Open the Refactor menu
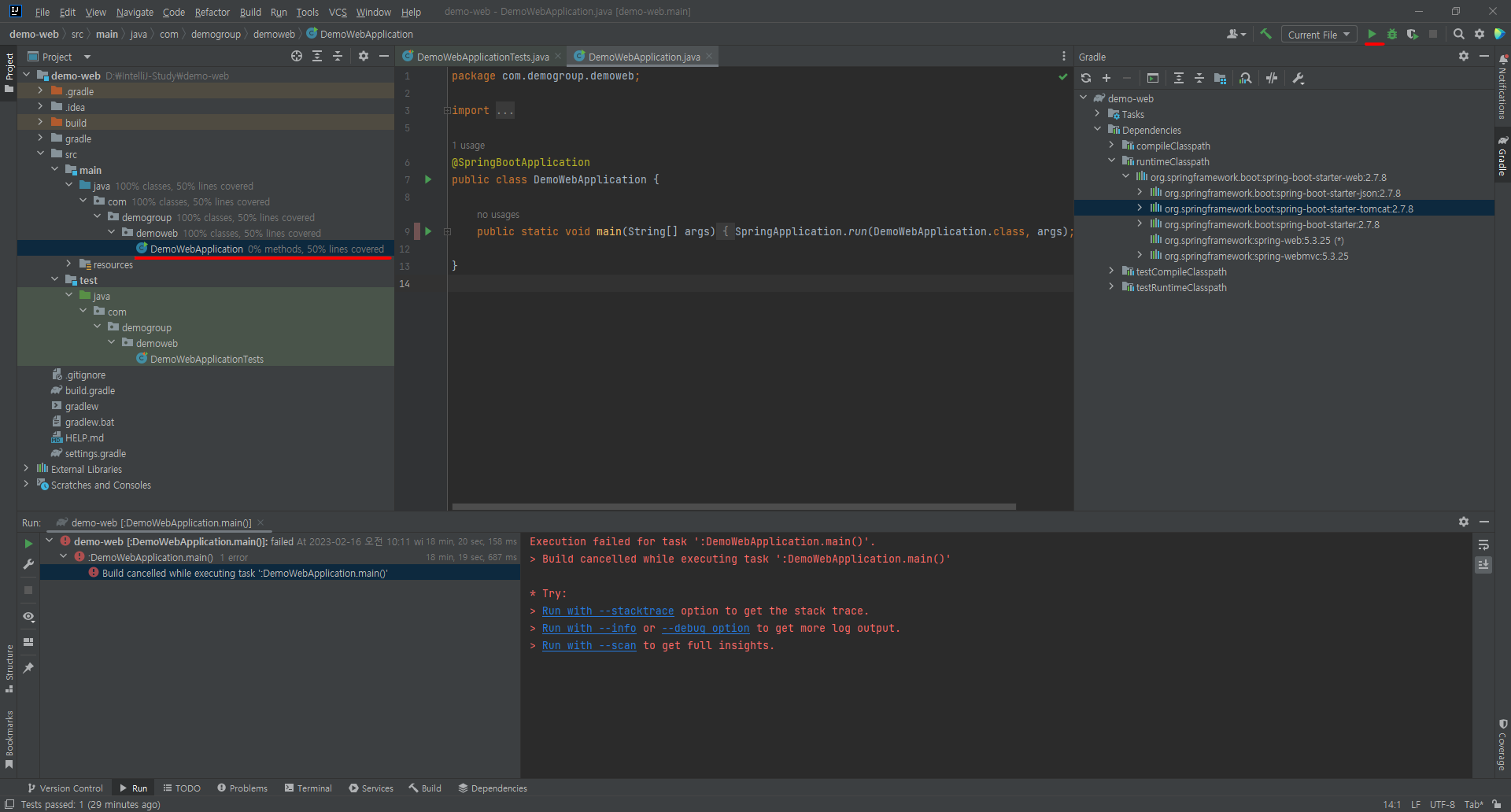 212,12
